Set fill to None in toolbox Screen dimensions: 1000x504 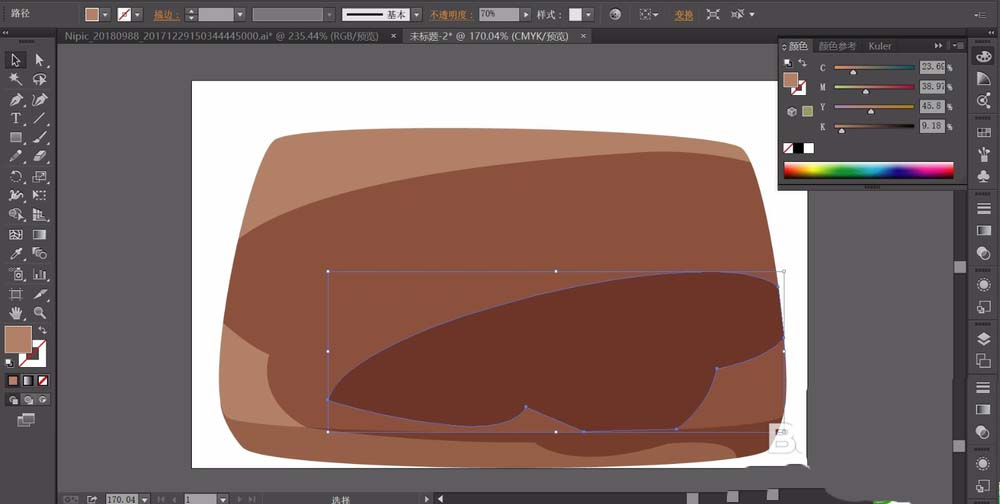[43, 381]
